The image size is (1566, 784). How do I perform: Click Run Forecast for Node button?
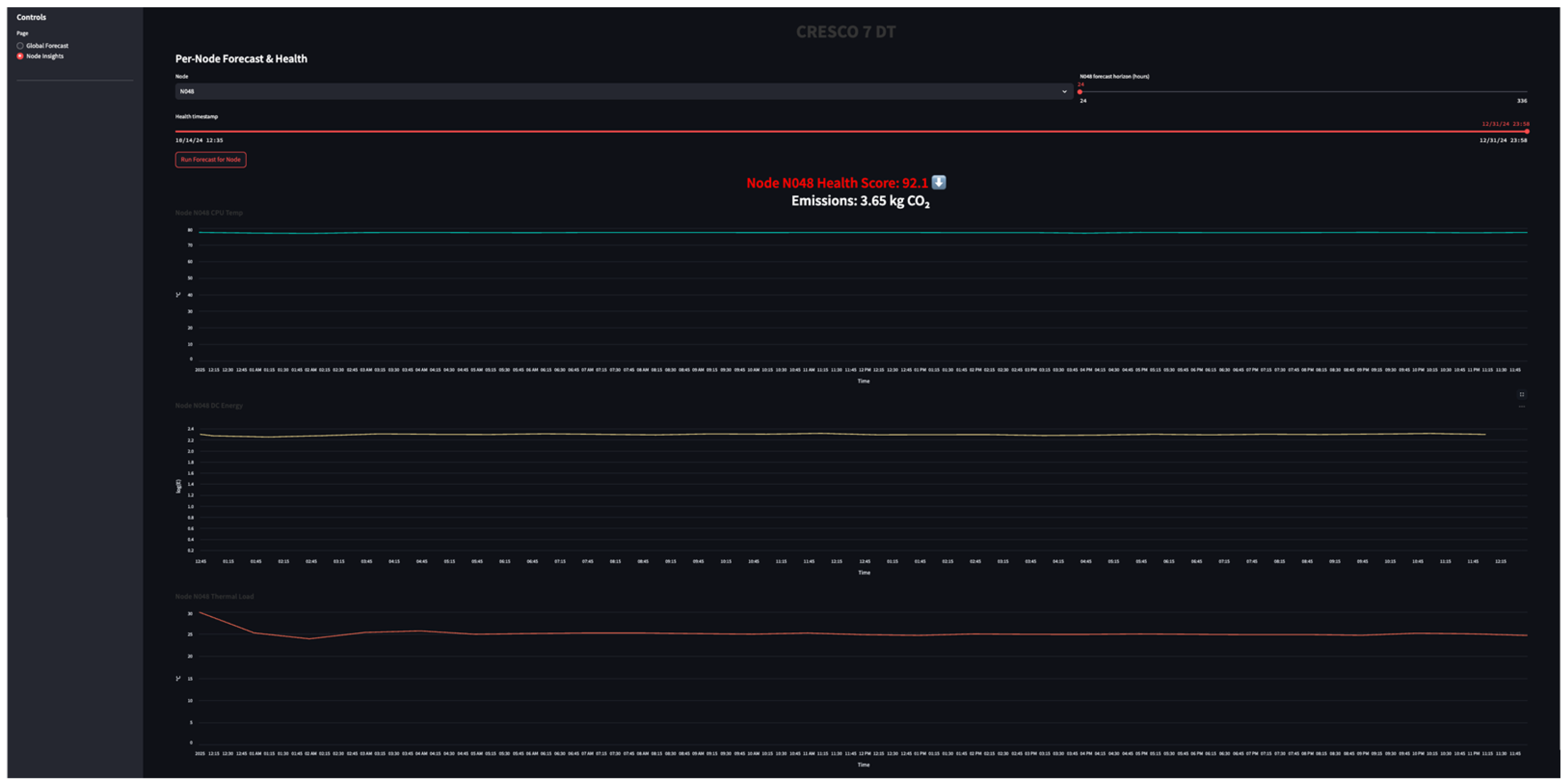211,159
